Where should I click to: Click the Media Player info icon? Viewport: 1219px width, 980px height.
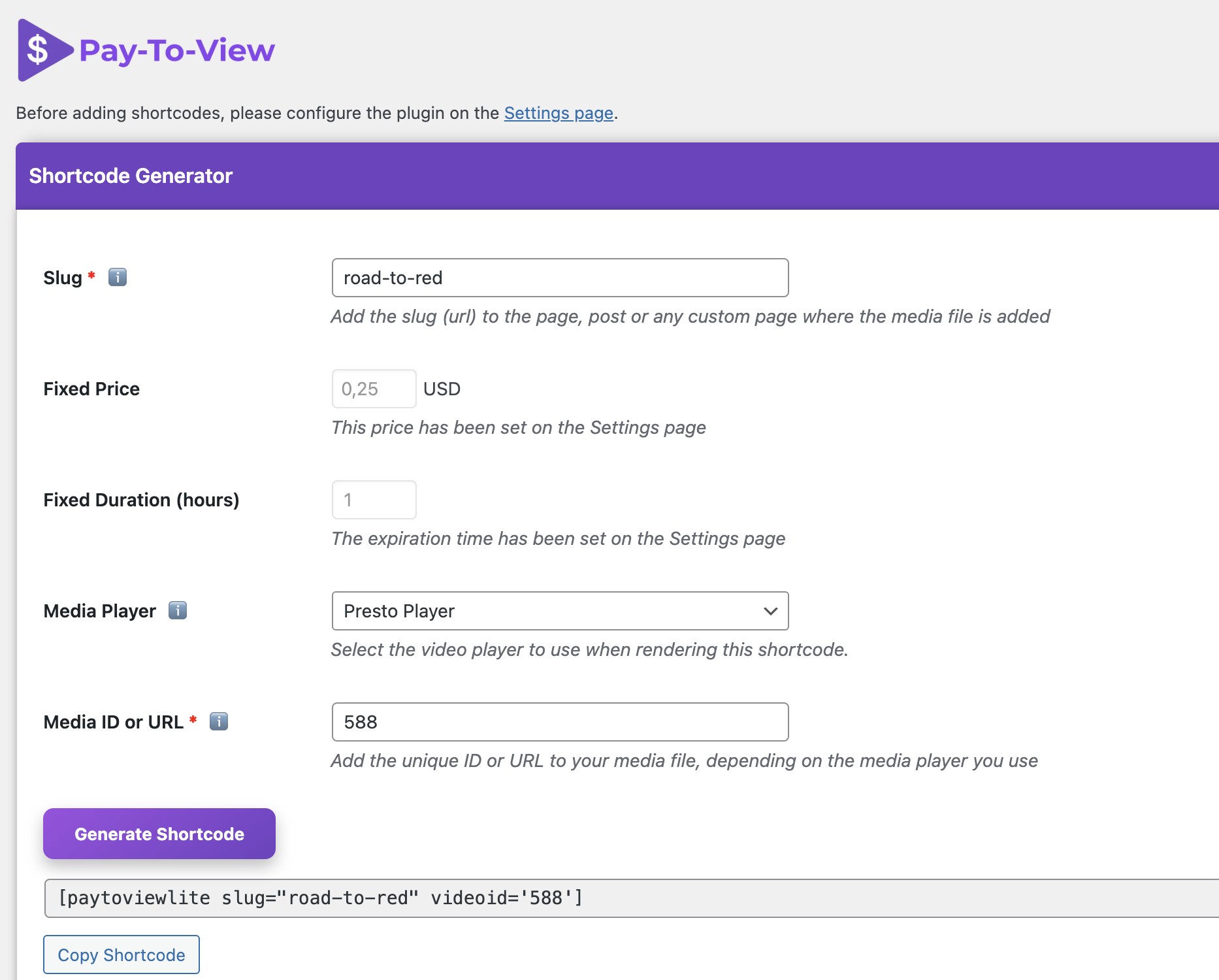[x=178, y=610]
